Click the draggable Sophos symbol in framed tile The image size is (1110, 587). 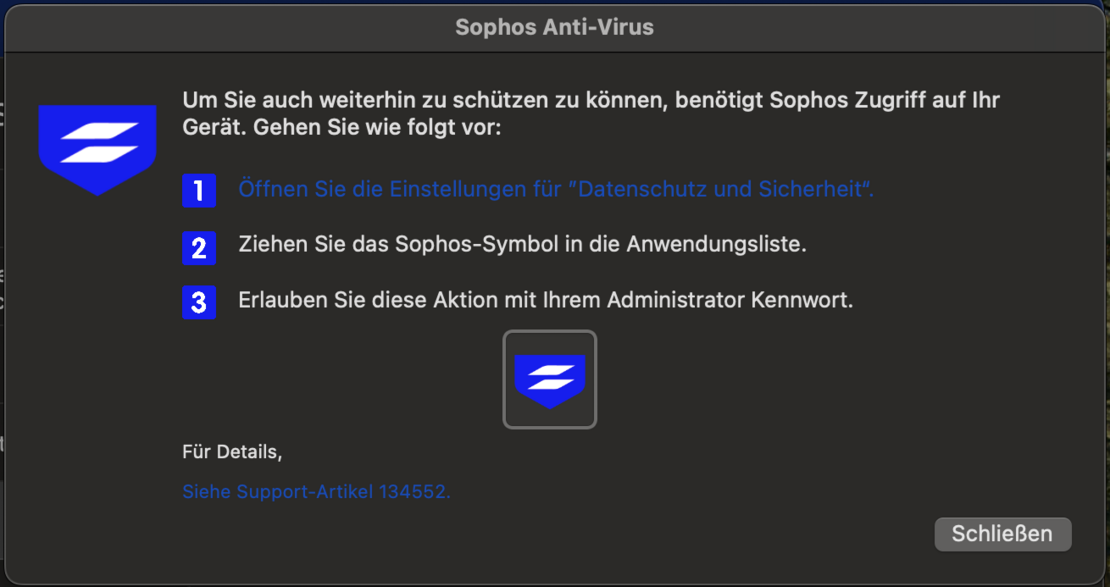pos(550,380)
